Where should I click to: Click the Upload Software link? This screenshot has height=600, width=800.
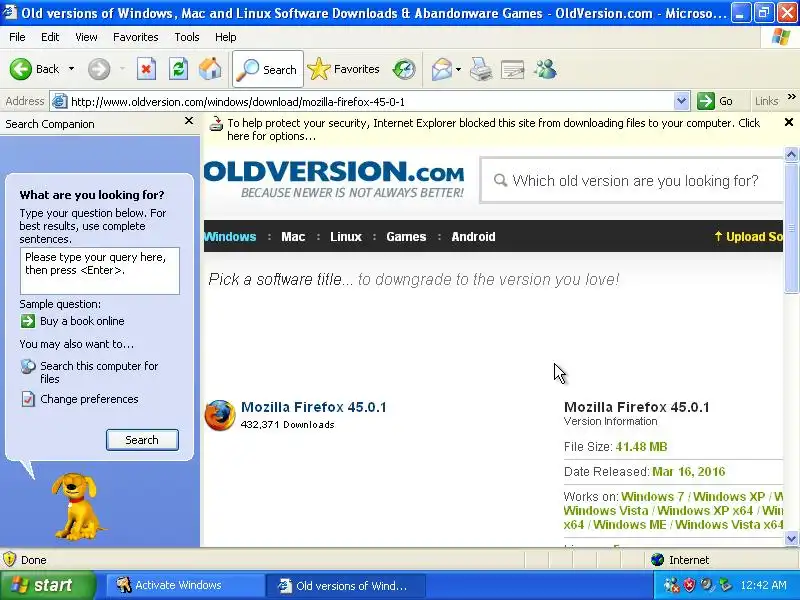click(x=748, y=237)
